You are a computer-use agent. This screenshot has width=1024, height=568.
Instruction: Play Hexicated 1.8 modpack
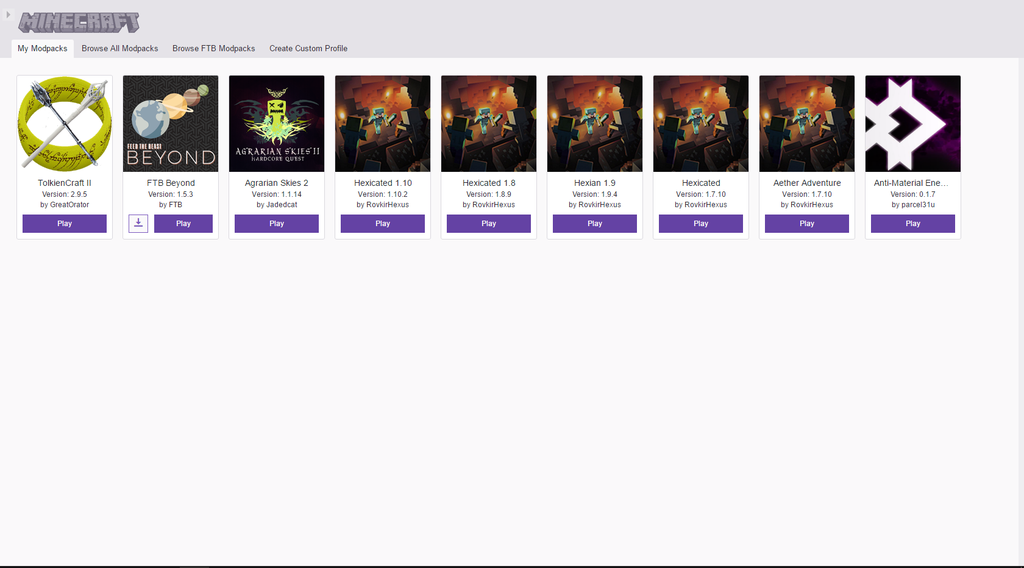point(488,223)
